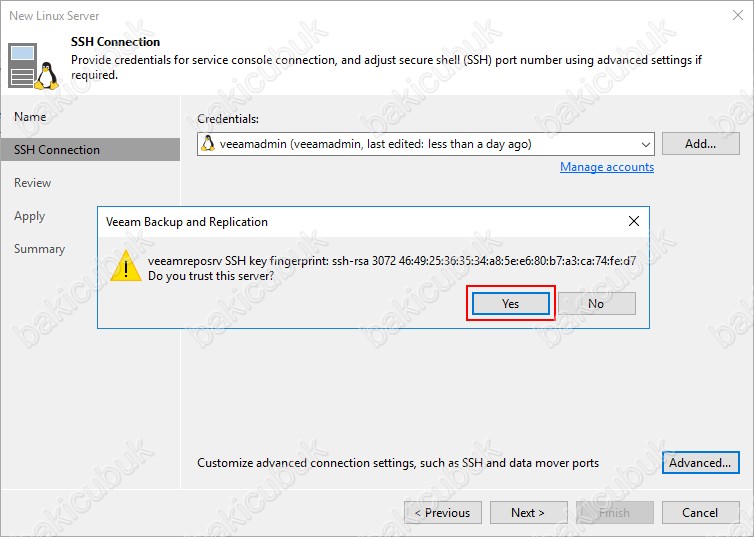
Task: Select the Summary wizard step
Action: click(x=39, y=249)
